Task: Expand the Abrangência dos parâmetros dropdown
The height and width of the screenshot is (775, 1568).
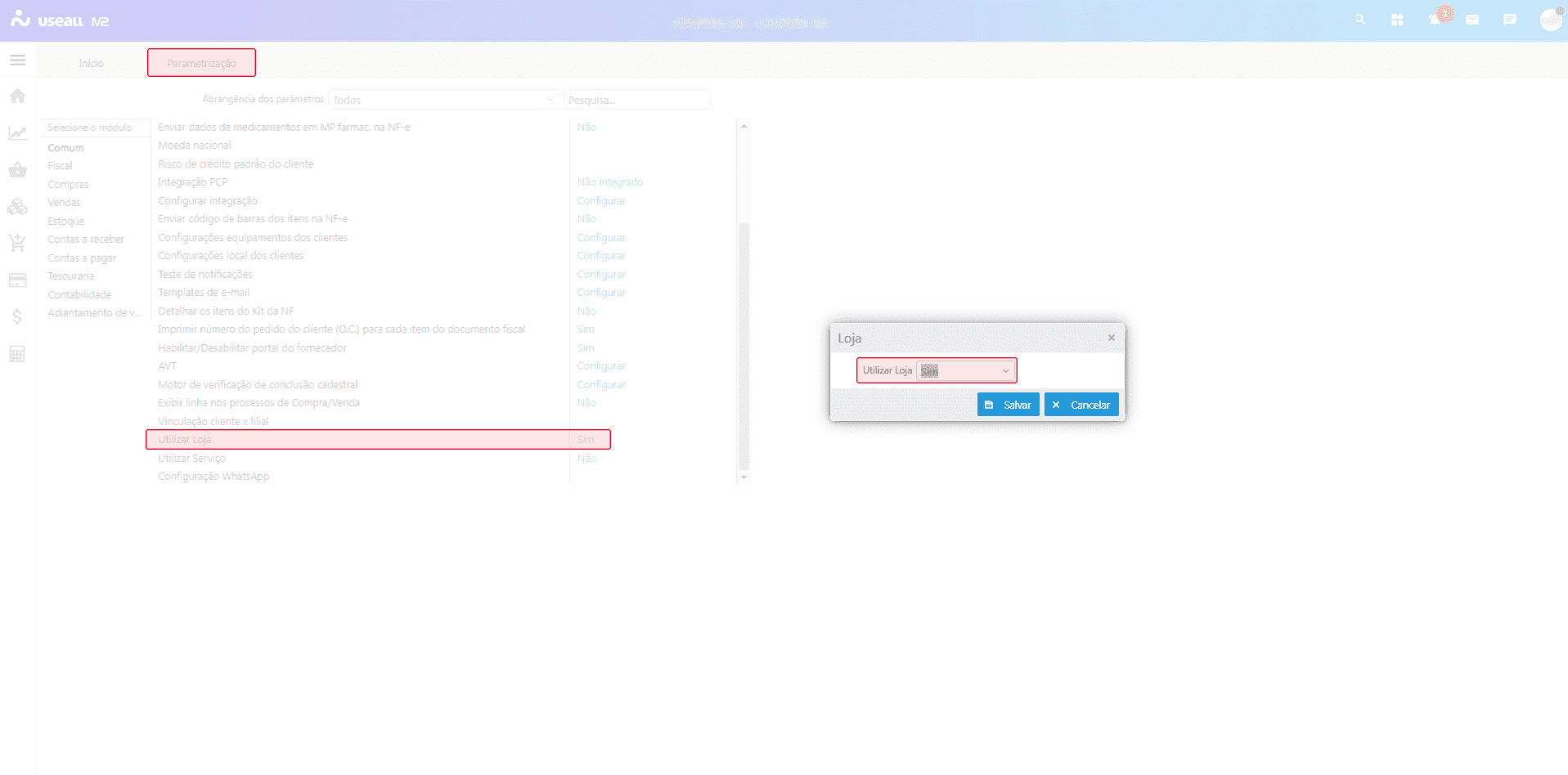Action: 443,100
